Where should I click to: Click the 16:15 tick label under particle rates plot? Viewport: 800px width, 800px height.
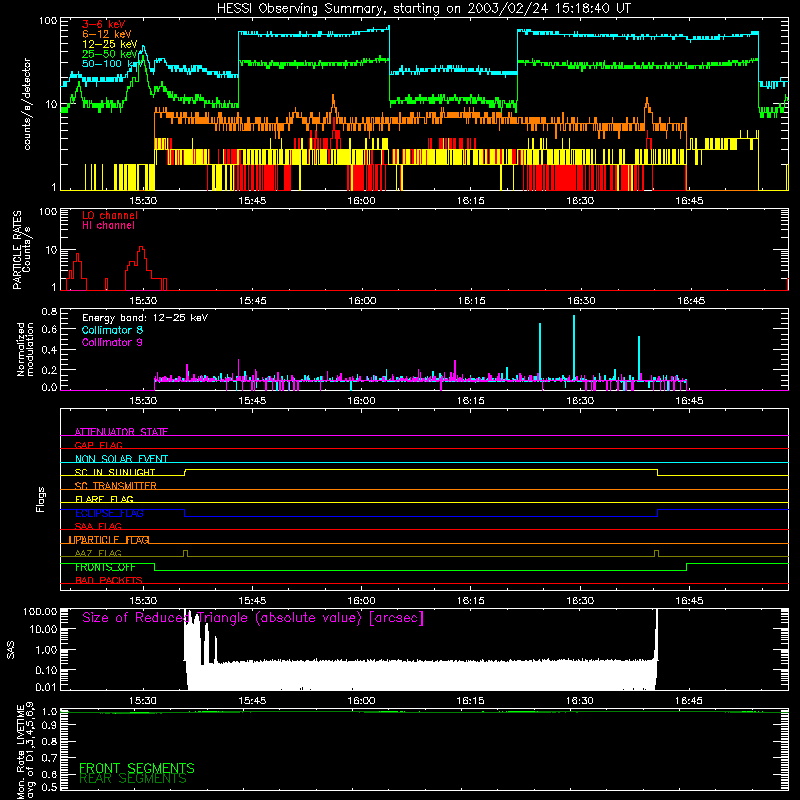471,301
